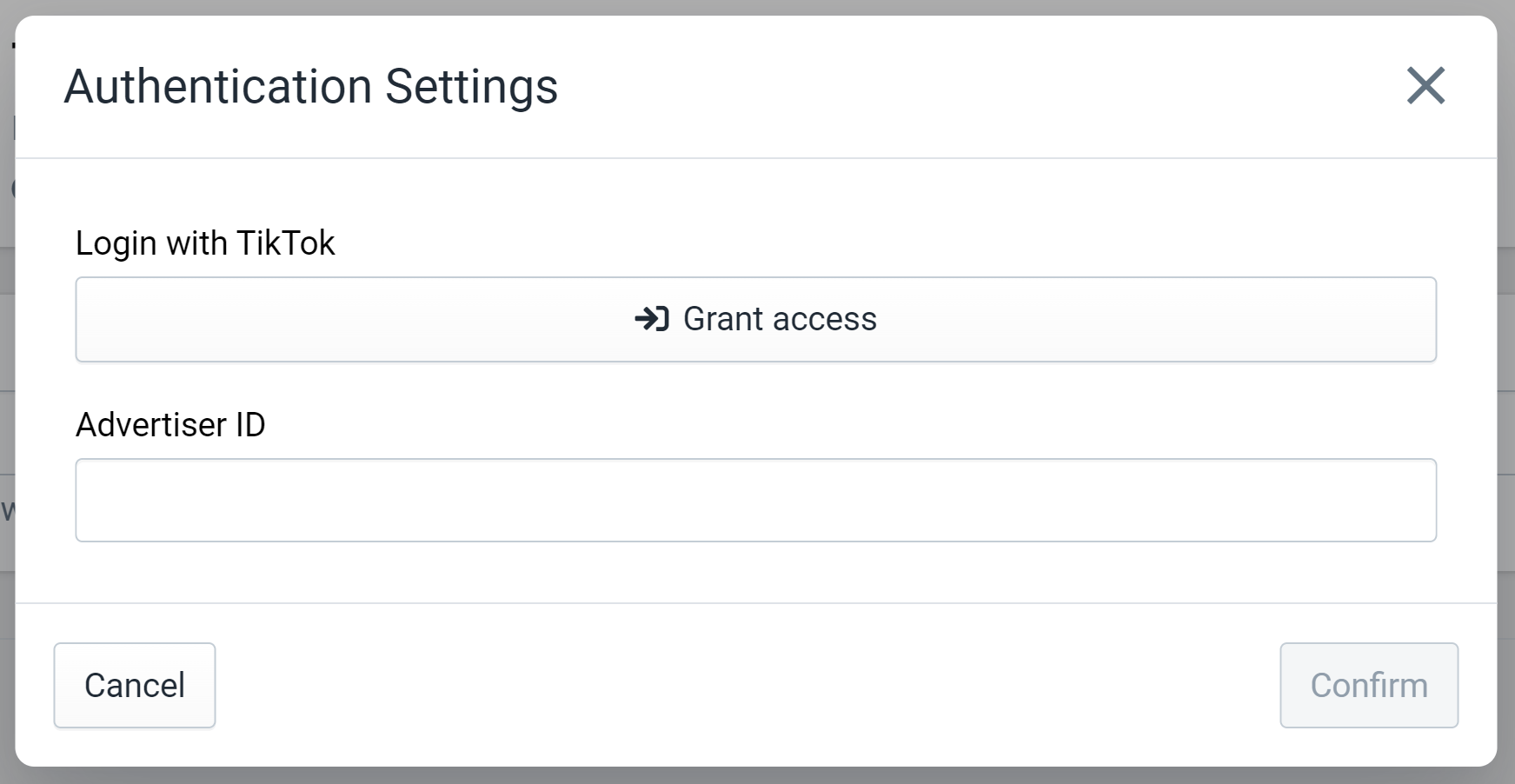Click the dimmed backdrop above the dialog
The image size is (1515, 784).
click(756, 7)
